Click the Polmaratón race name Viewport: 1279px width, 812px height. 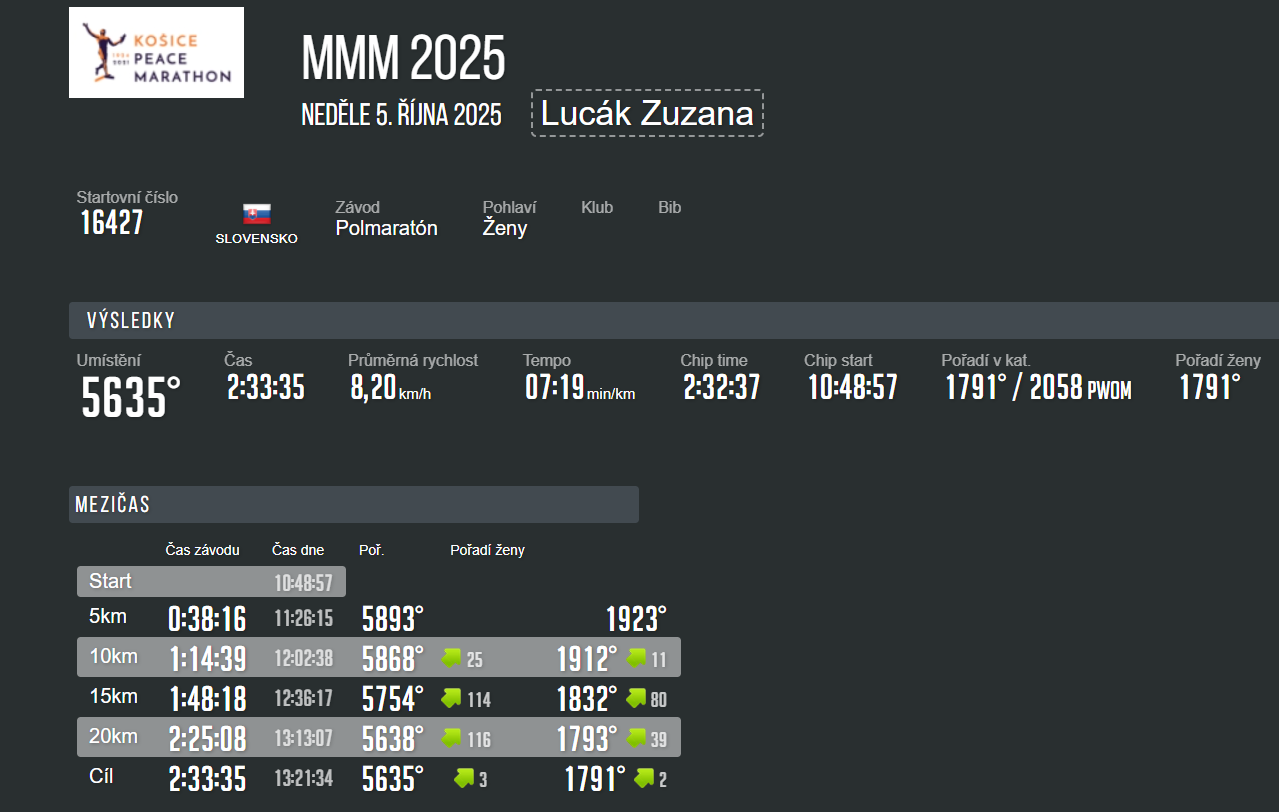(386, 228)
